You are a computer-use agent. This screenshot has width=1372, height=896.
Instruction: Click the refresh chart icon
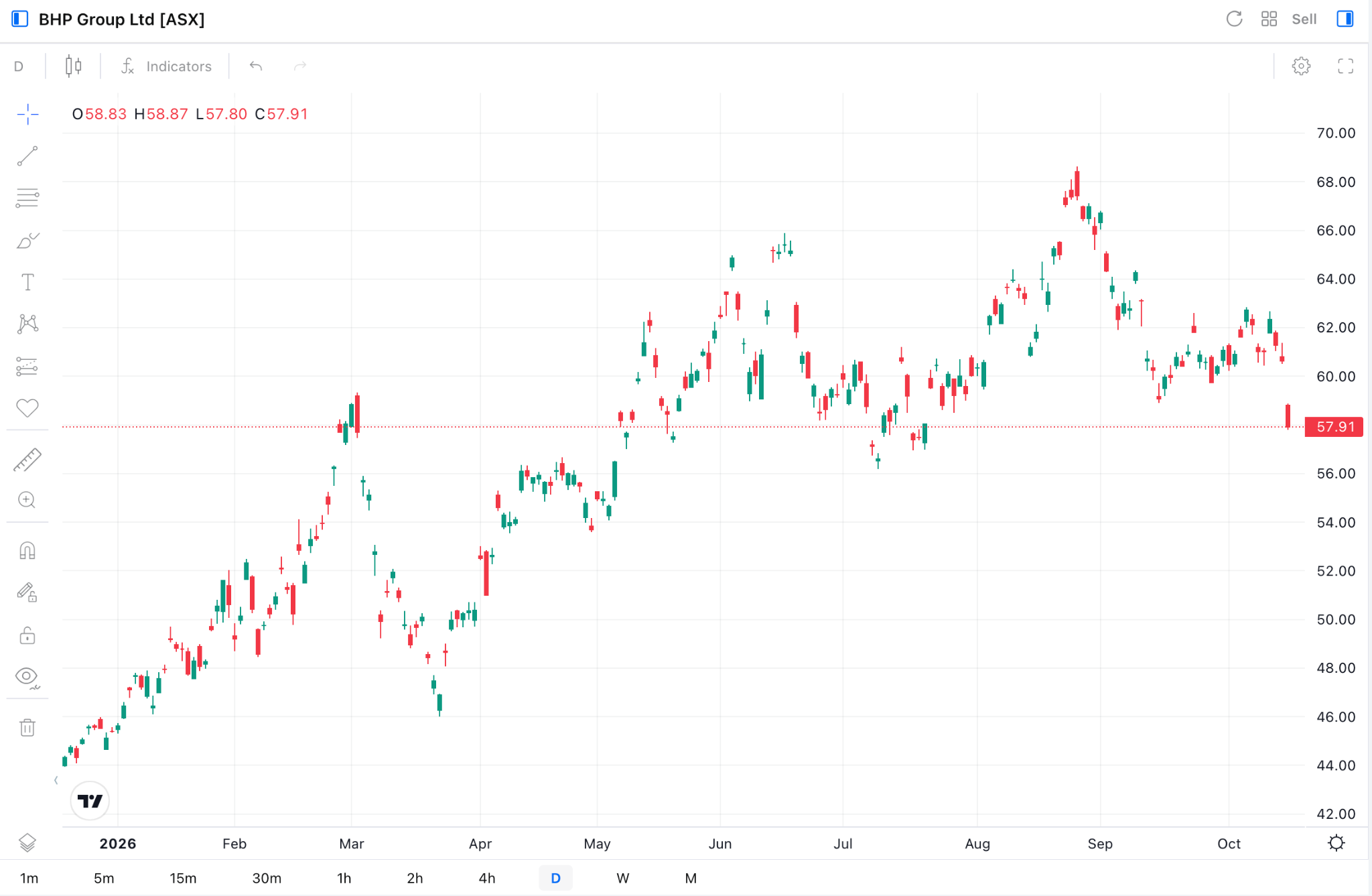(1234, 19)
